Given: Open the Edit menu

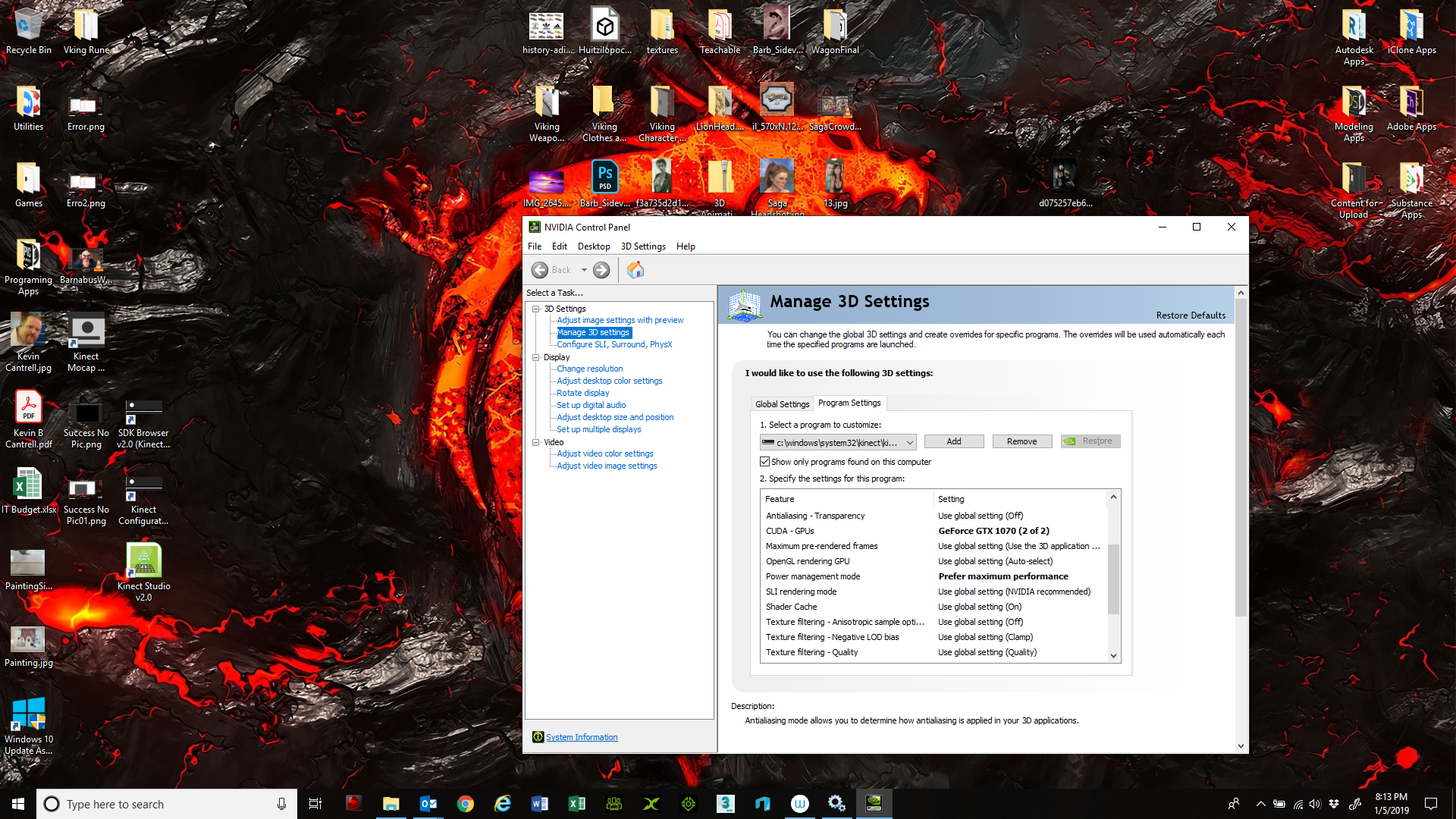Looking at the screenshot, I should 560,246.
